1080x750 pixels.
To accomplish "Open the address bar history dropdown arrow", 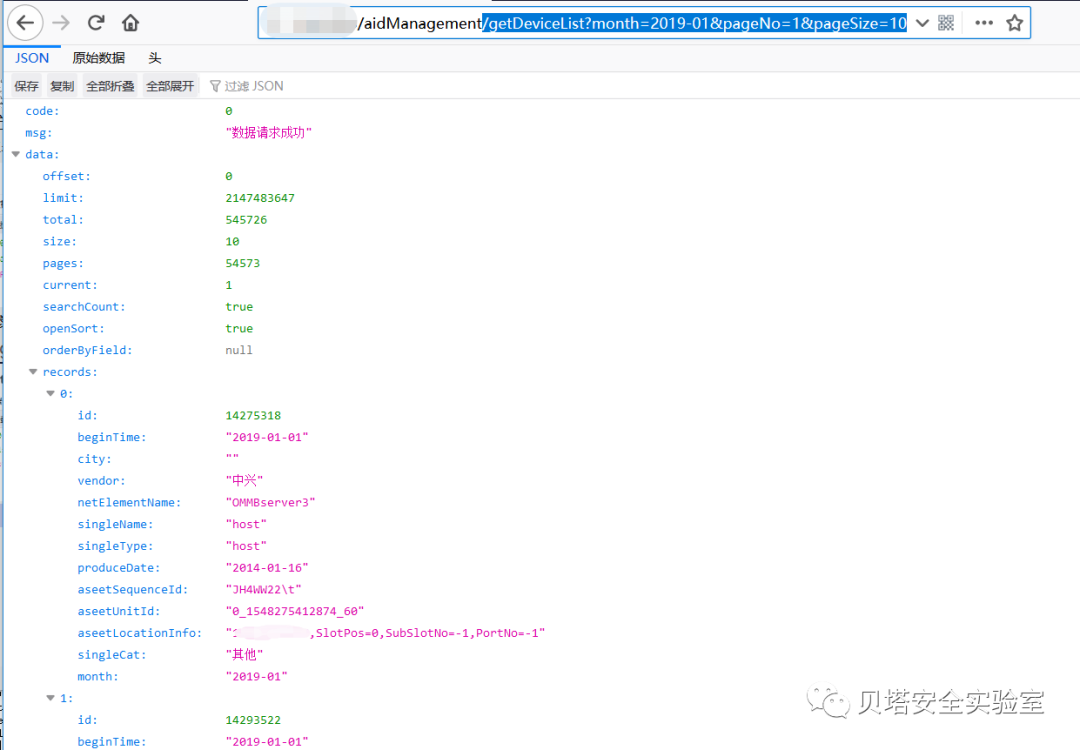I will pos(922,23).
